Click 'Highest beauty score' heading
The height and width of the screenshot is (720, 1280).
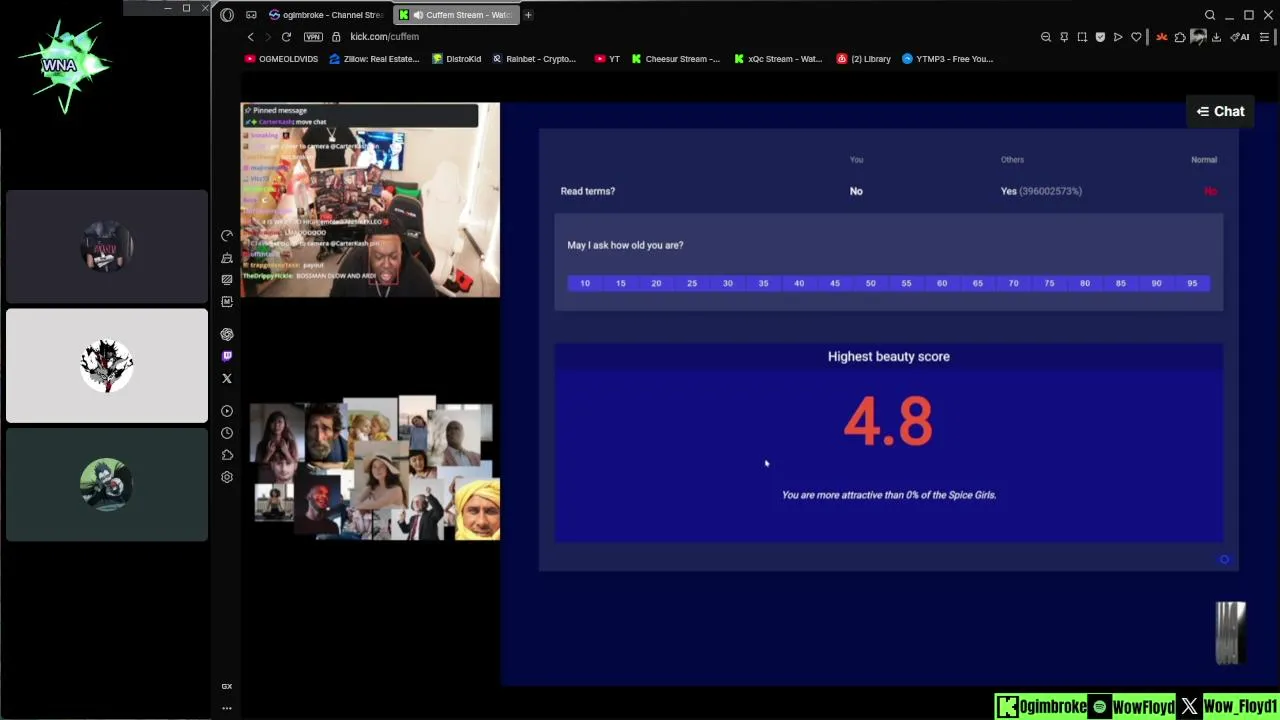click(x=888, y=357)
